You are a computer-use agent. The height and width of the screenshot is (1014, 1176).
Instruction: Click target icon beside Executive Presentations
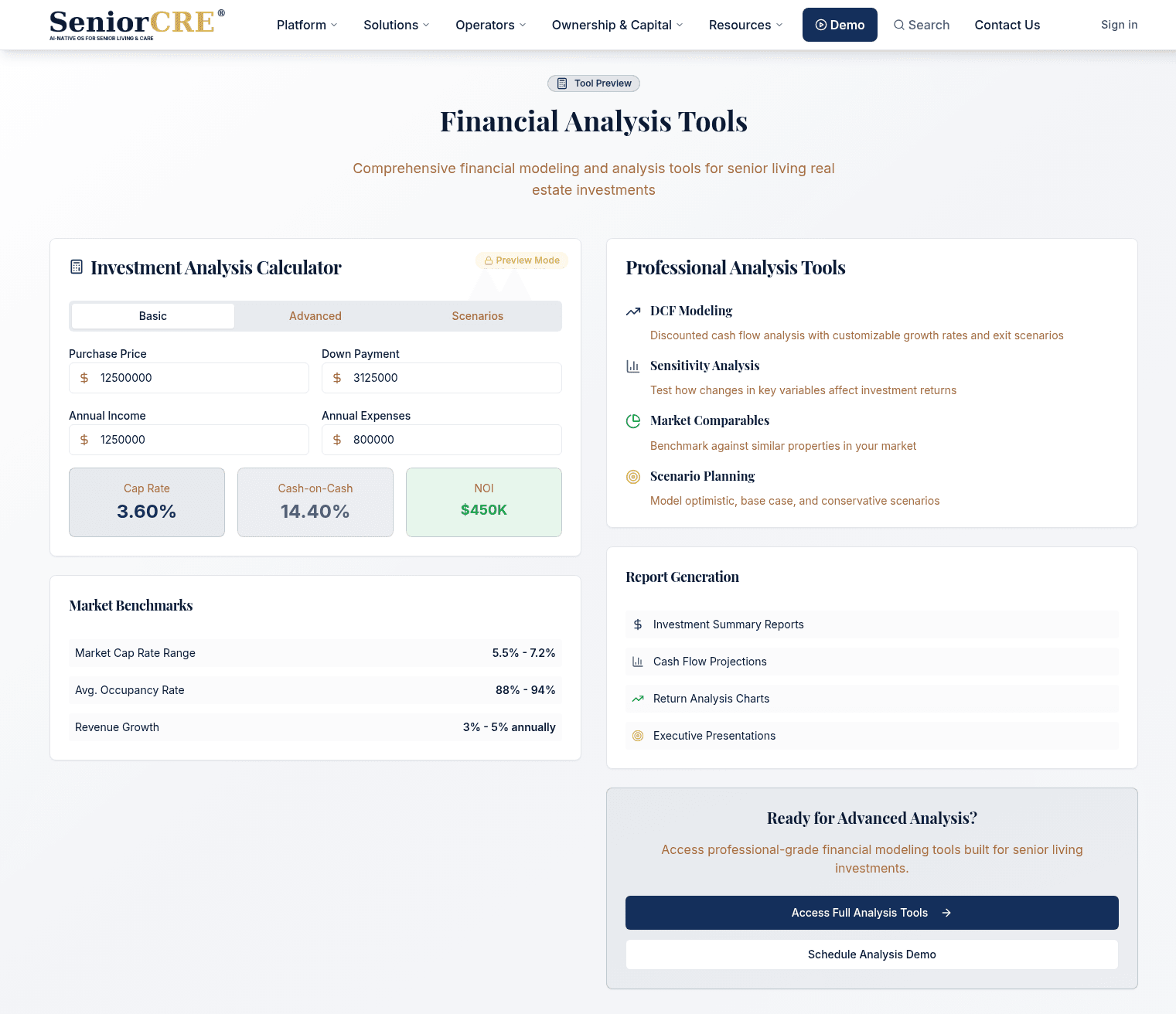point(638,736)
